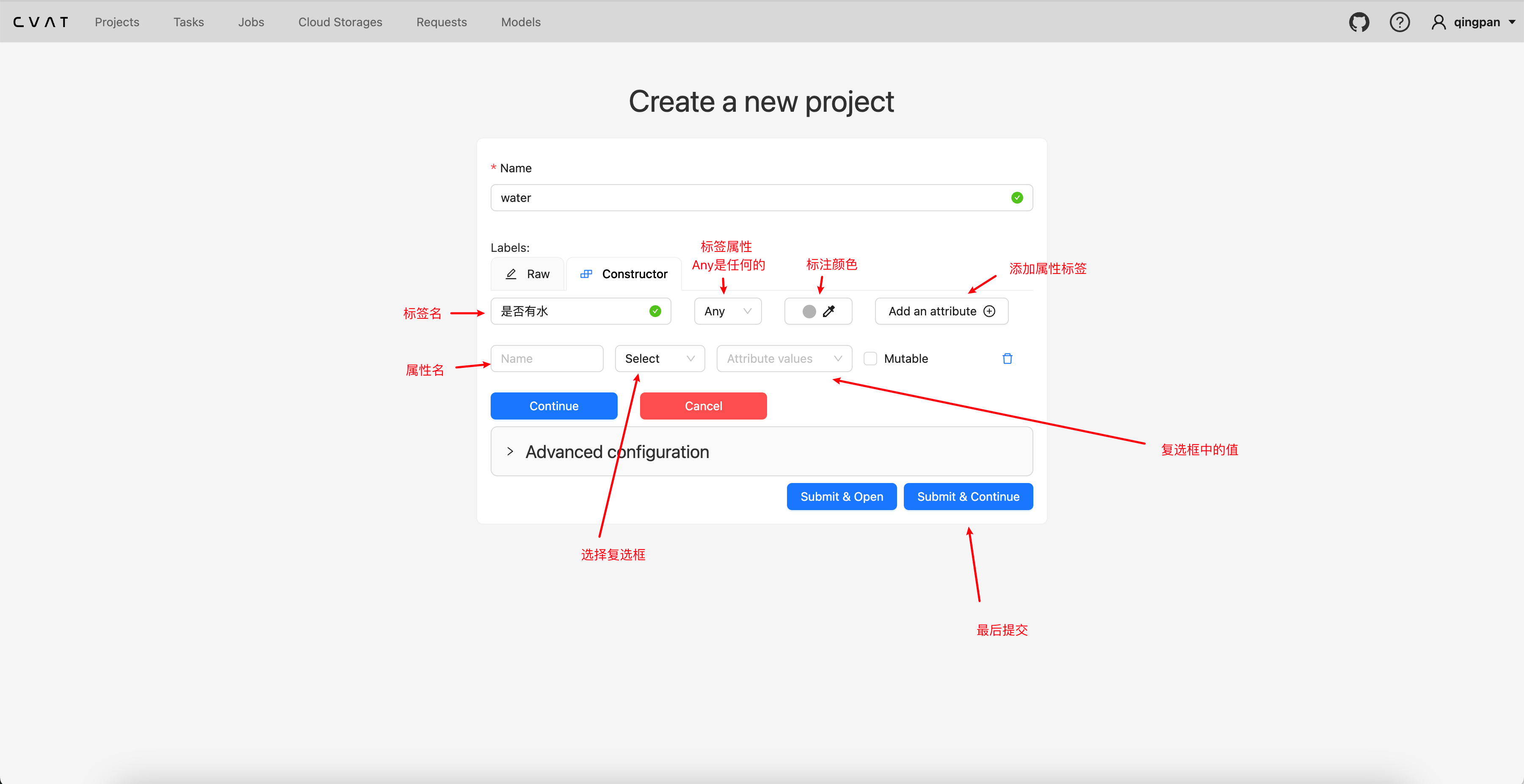This screenshot has width=1524, height=784.
Task: Open the Attribute values dropdown
Action: [x=784, y=359]
